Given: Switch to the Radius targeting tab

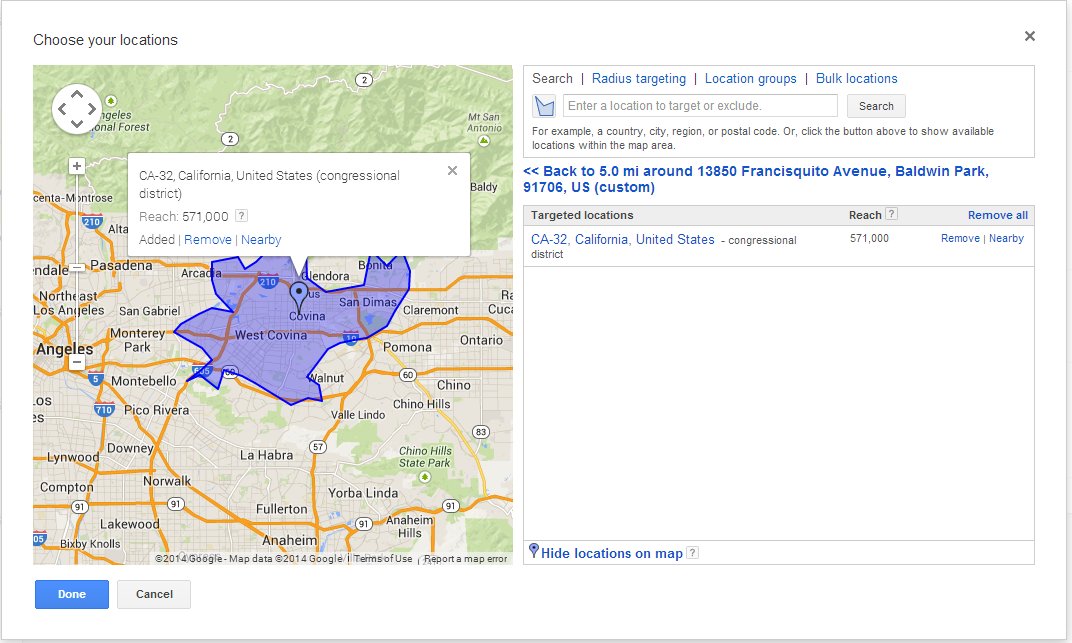Looking at the screenshot, I should click(x=638, y=79).
